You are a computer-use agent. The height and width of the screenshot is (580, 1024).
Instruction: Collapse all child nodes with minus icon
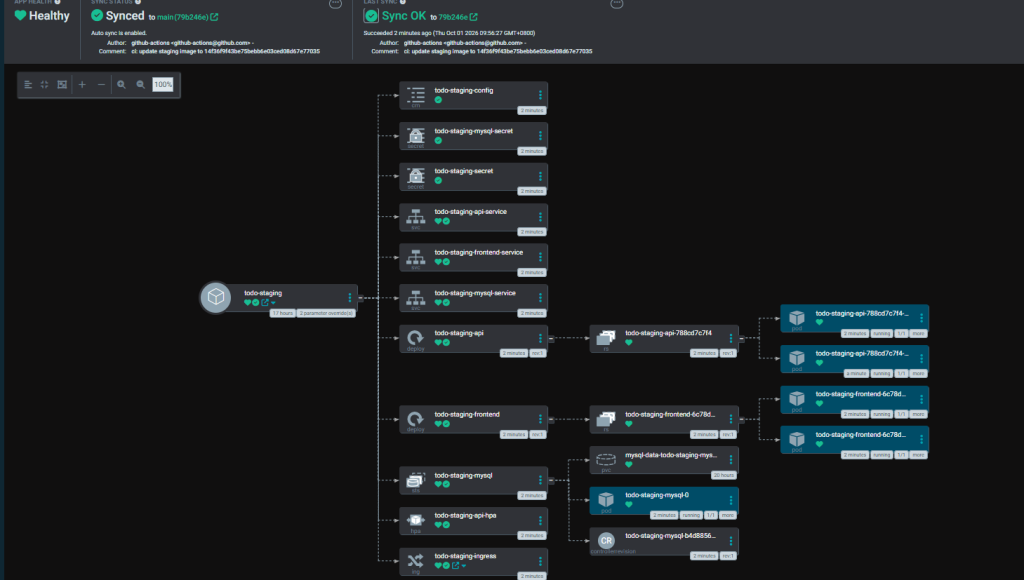(x=101, y=84)
